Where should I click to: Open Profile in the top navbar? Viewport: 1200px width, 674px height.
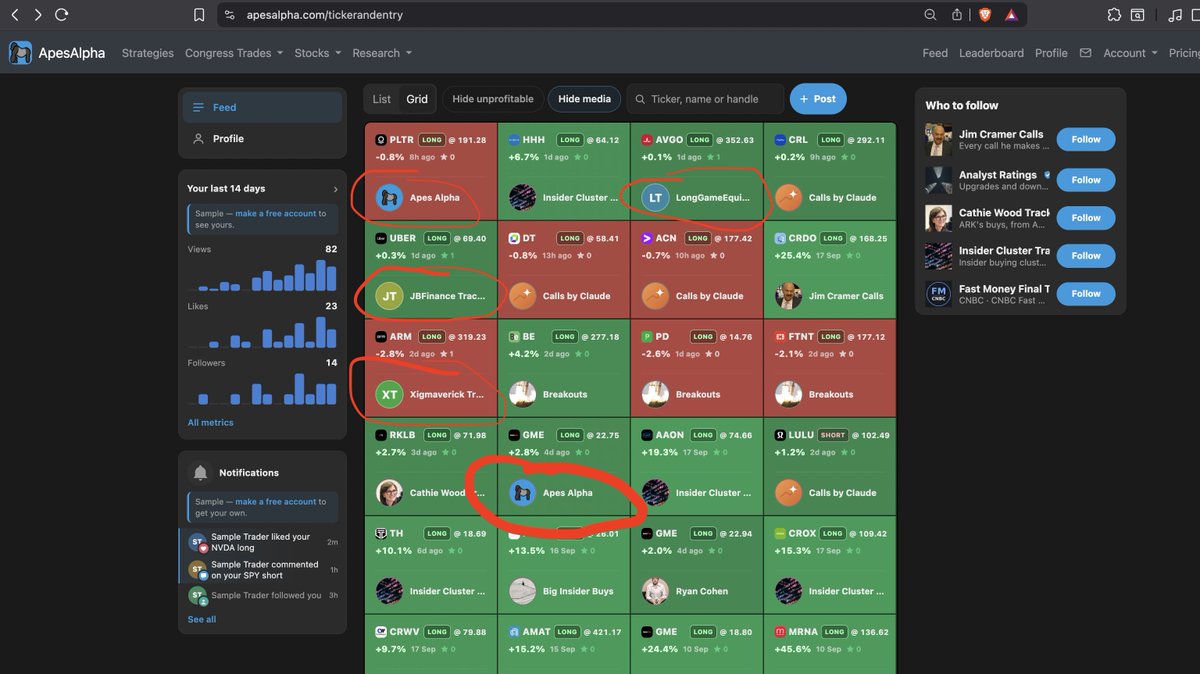tap(1051, 53)
